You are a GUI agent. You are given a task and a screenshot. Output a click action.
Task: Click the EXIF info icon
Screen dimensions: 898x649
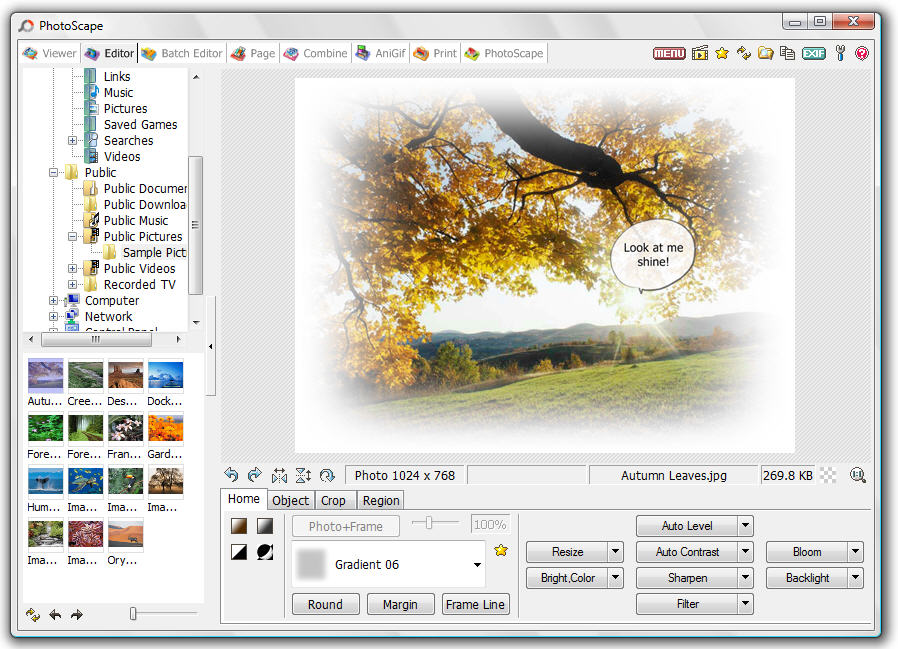pos(812,52)
